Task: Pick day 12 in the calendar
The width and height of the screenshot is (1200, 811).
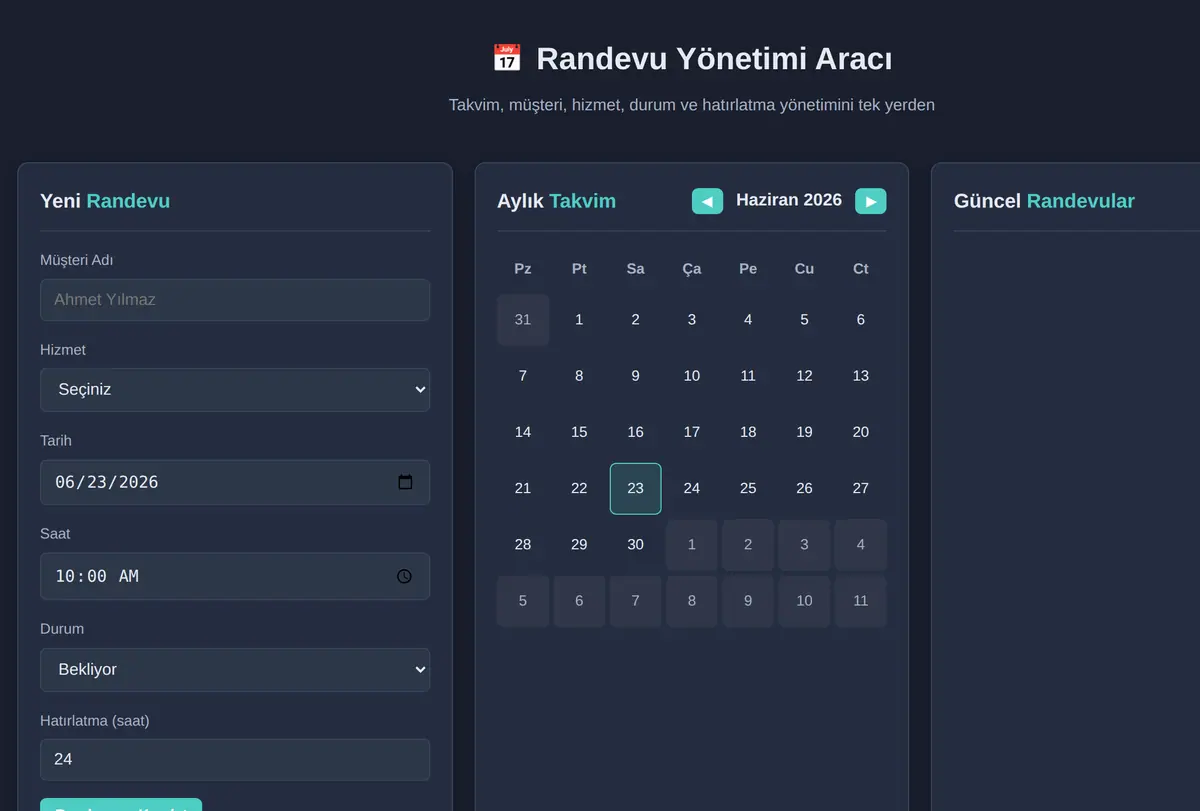Action: [804, 376]
